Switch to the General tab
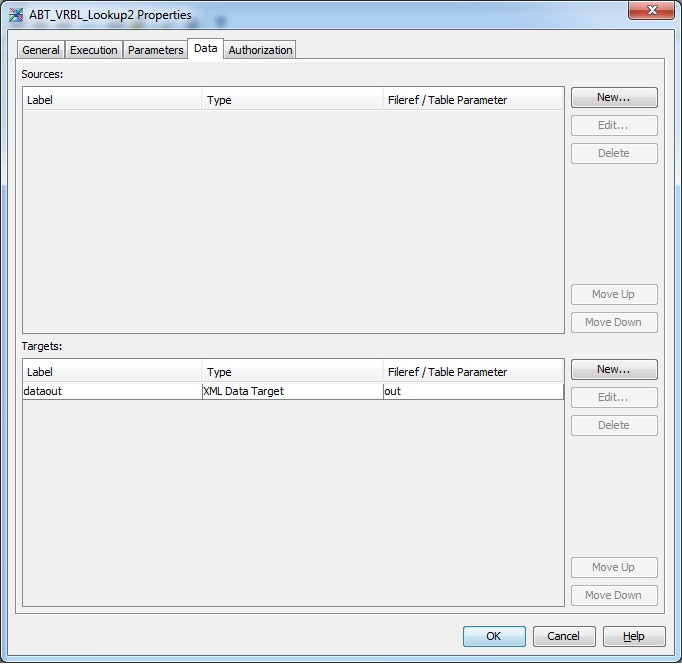 coord(41,50)
